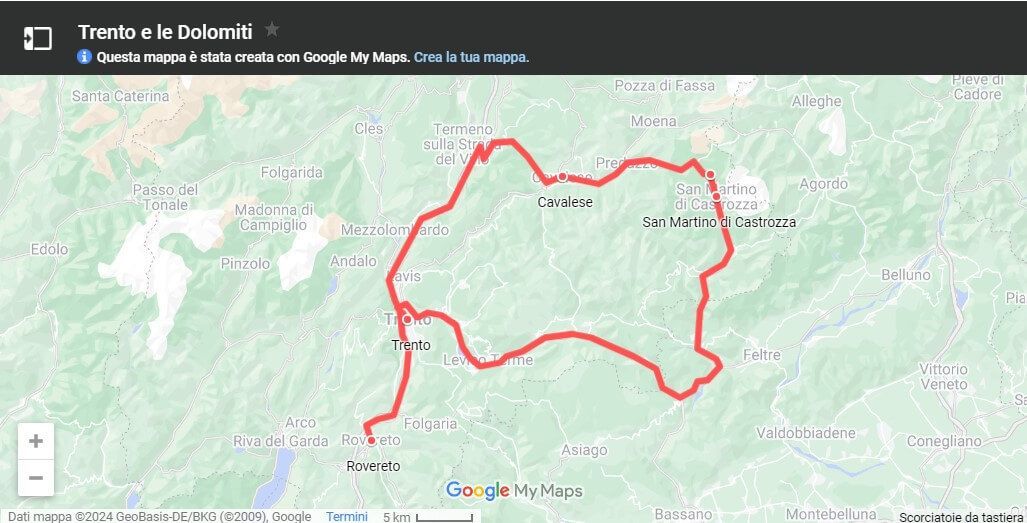This screenshot has width=1027, height=523.
Task: Click the Riva del Garda map label
Action: (x=280, y=441)
